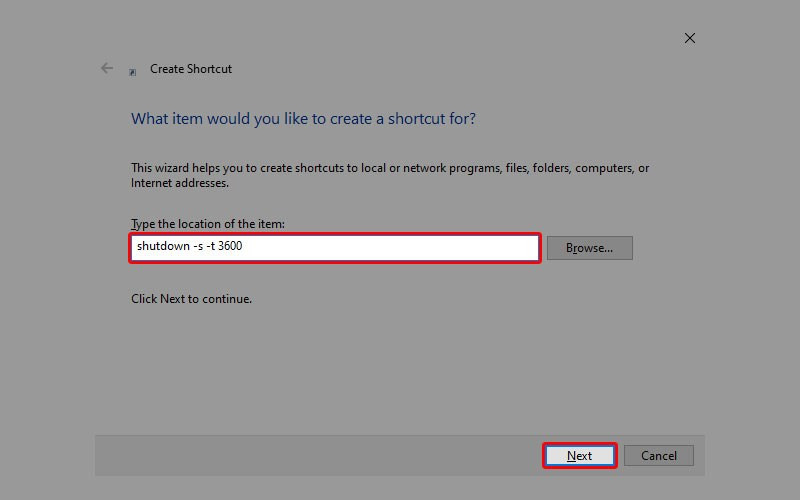Click the 'Type the location of the item' label
The height and width of the screenshot is (500, 800).
[208, 224]
